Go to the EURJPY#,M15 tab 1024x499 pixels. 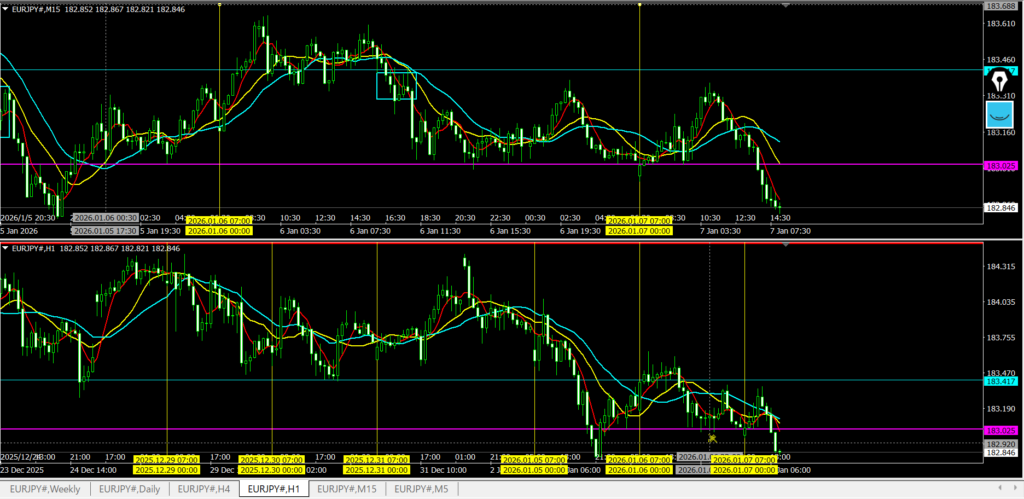coord(347,488)
